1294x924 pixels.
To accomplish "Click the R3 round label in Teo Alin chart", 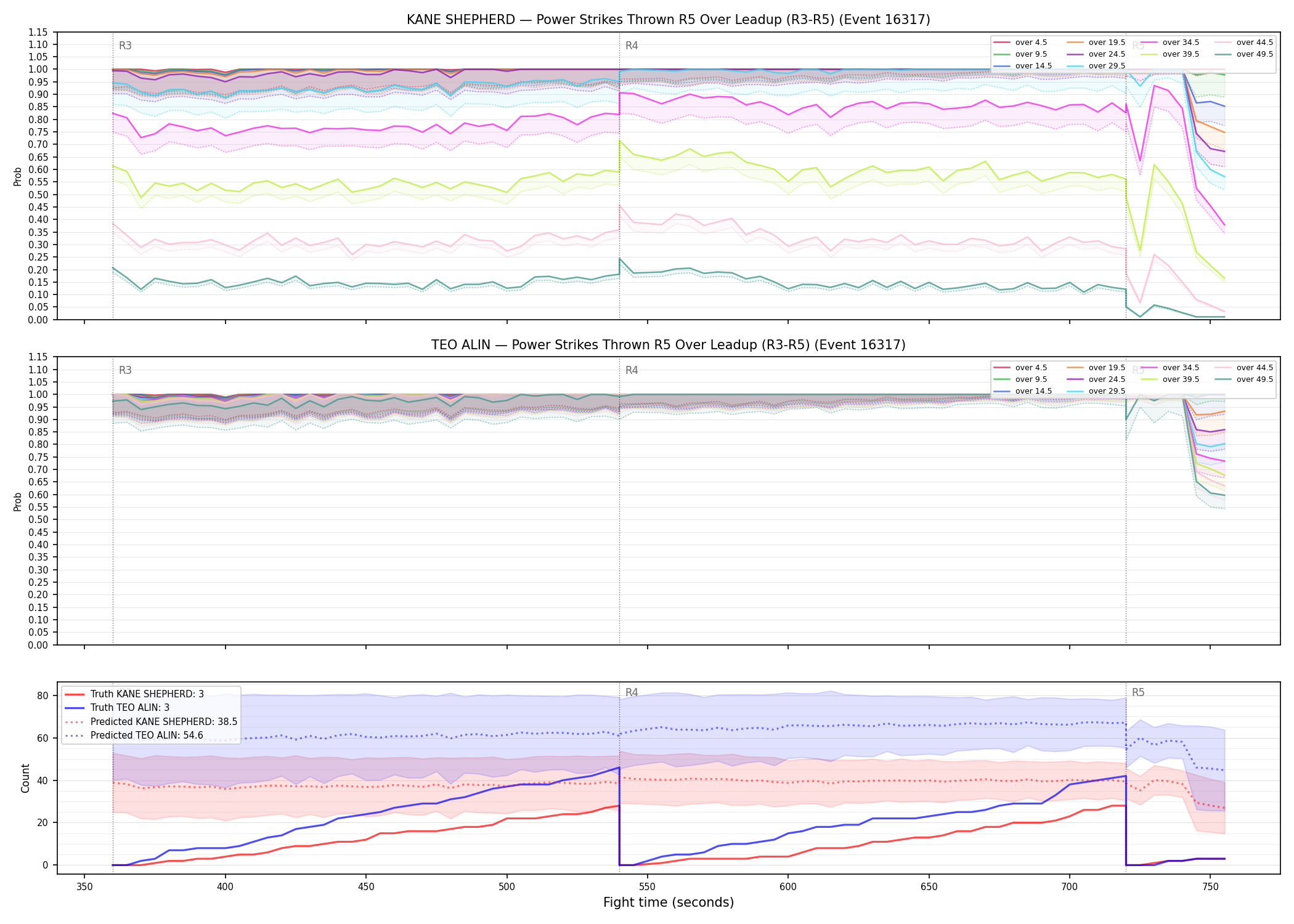I will pos(125,370).
